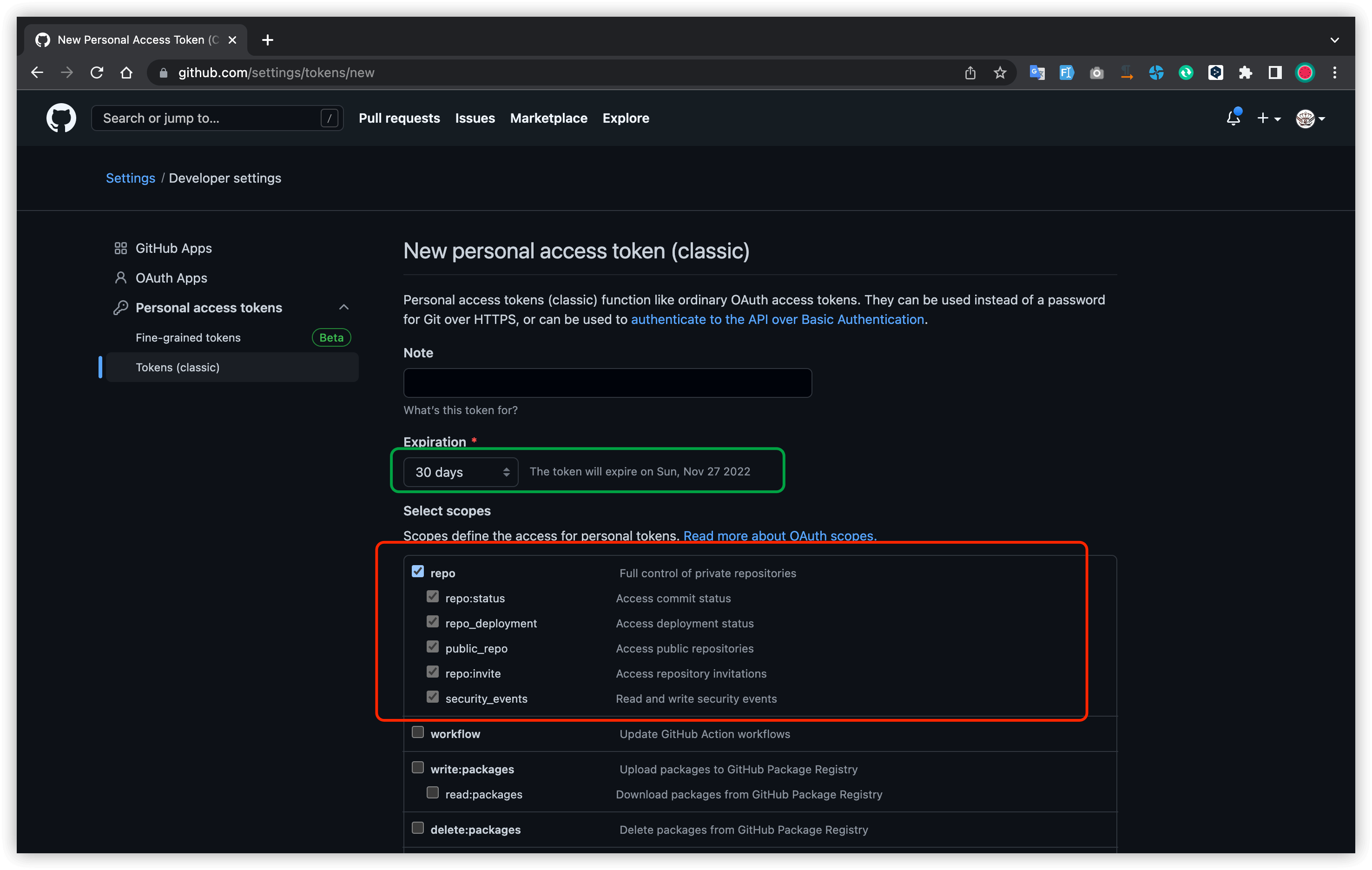Image resolution: width=1372 pixels, height=870 pixels.
Task: Click the browser home icon
Action: point(126,73)
